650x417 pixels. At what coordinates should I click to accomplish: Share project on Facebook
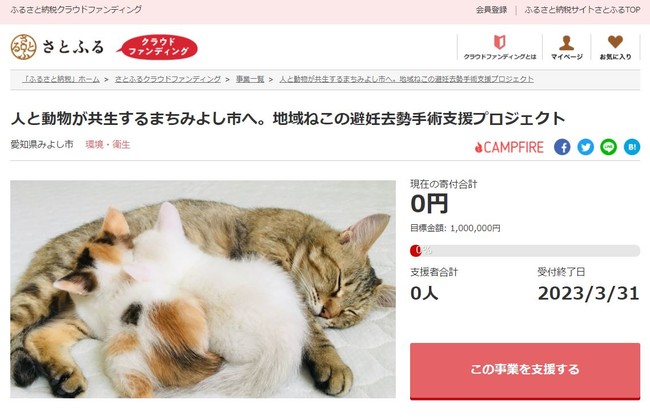pyautogui.click(x=562, y=147)
